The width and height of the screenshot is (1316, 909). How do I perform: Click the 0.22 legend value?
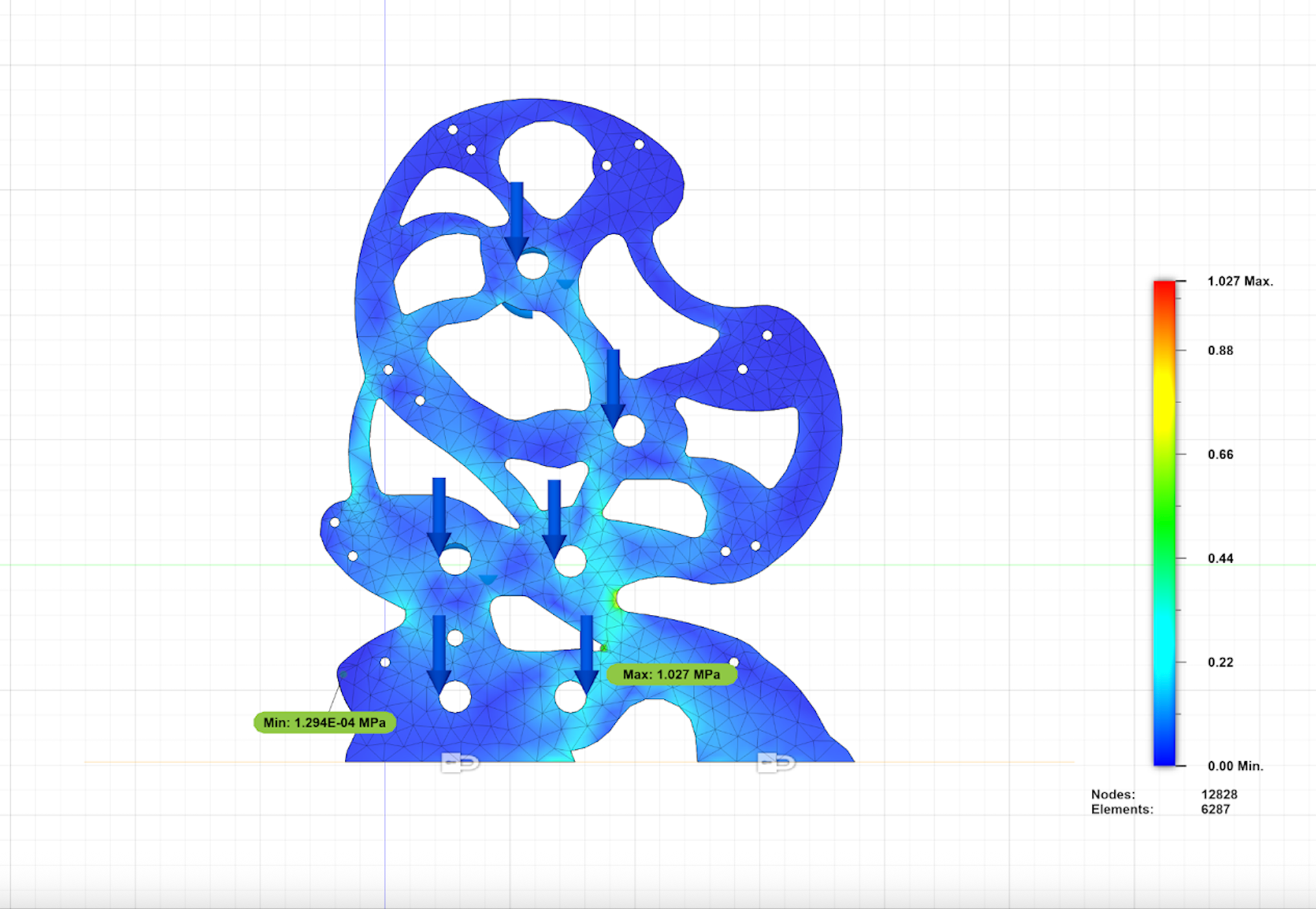tap(1220, 662)
